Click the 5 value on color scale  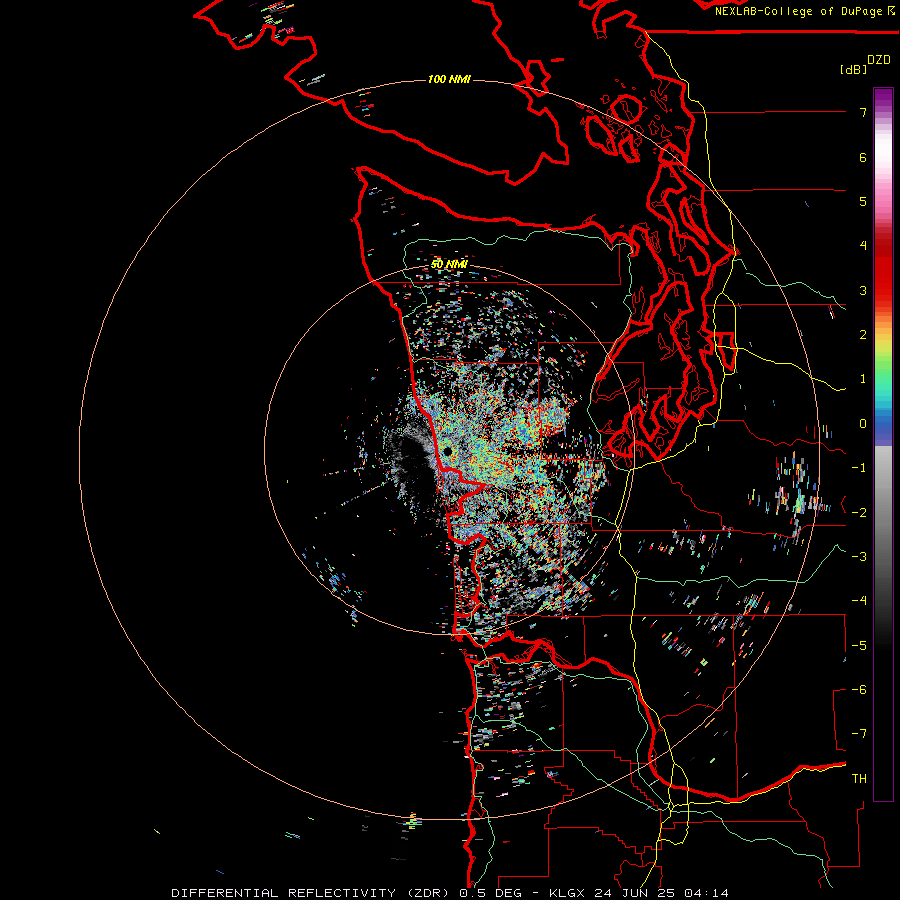(x=863, y=201)
